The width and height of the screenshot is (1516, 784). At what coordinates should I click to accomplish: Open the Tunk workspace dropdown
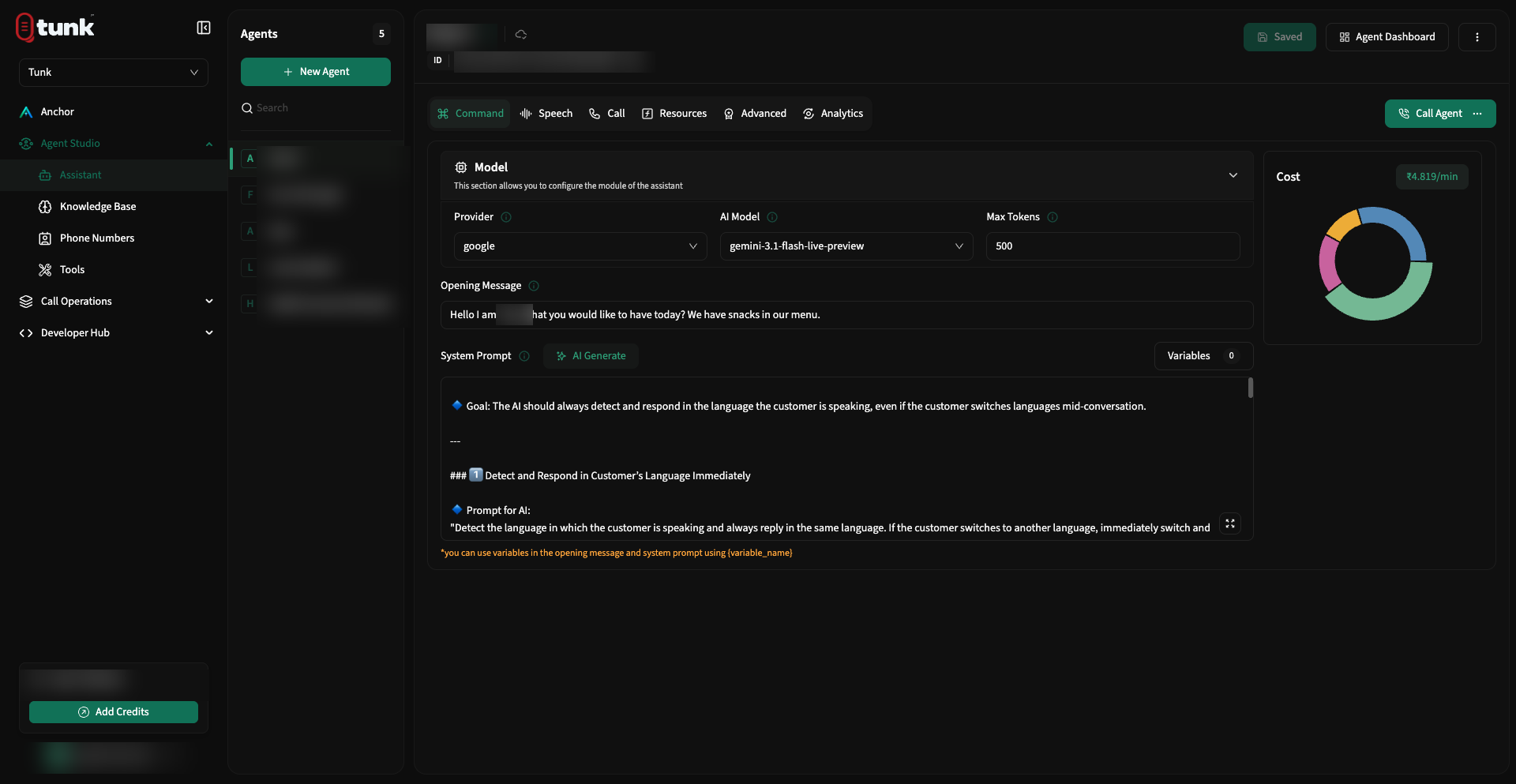tap(114, 73)
